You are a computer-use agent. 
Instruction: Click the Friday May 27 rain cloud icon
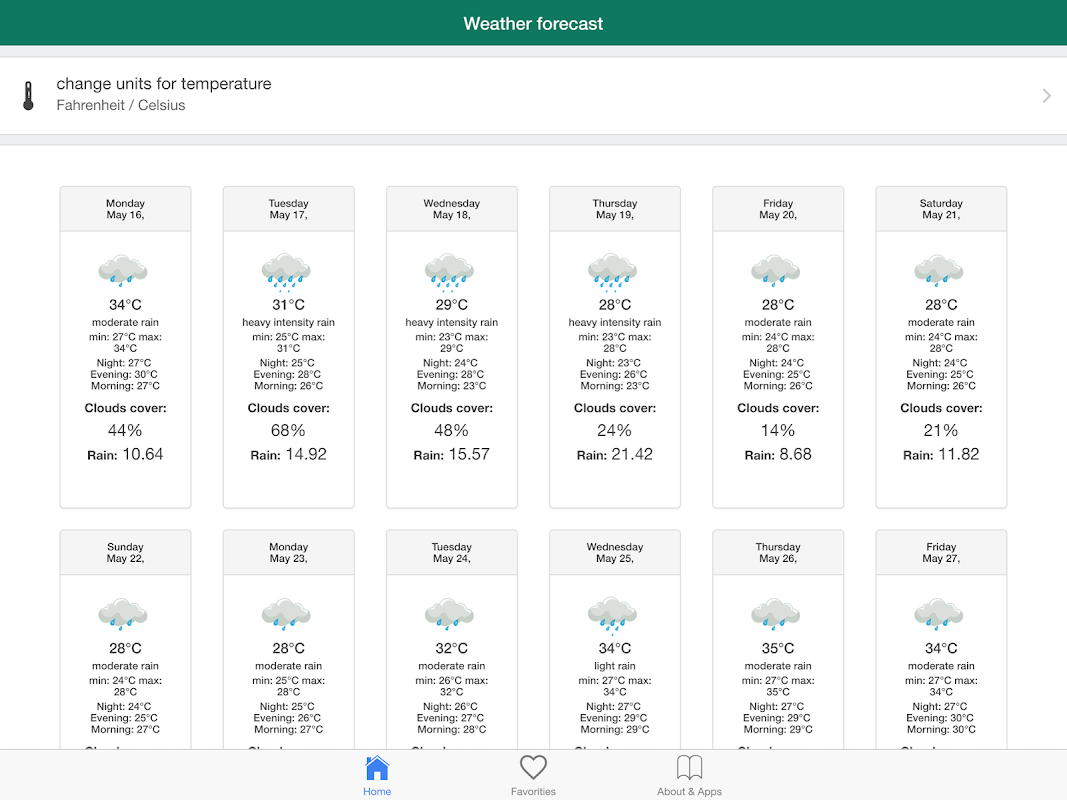(939, 614)
